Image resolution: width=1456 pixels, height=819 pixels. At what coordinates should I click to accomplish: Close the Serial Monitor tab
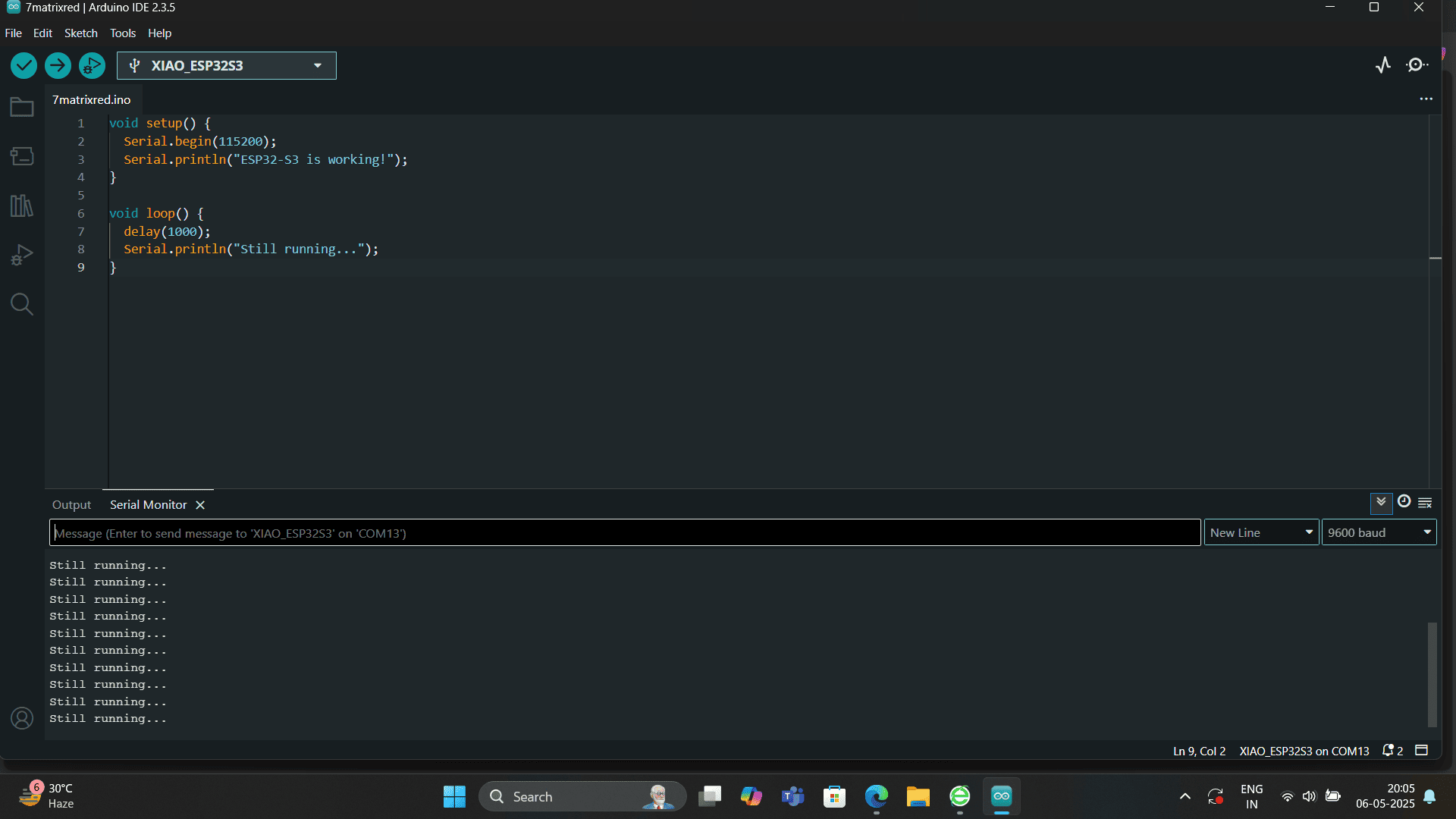pos(200,505)
